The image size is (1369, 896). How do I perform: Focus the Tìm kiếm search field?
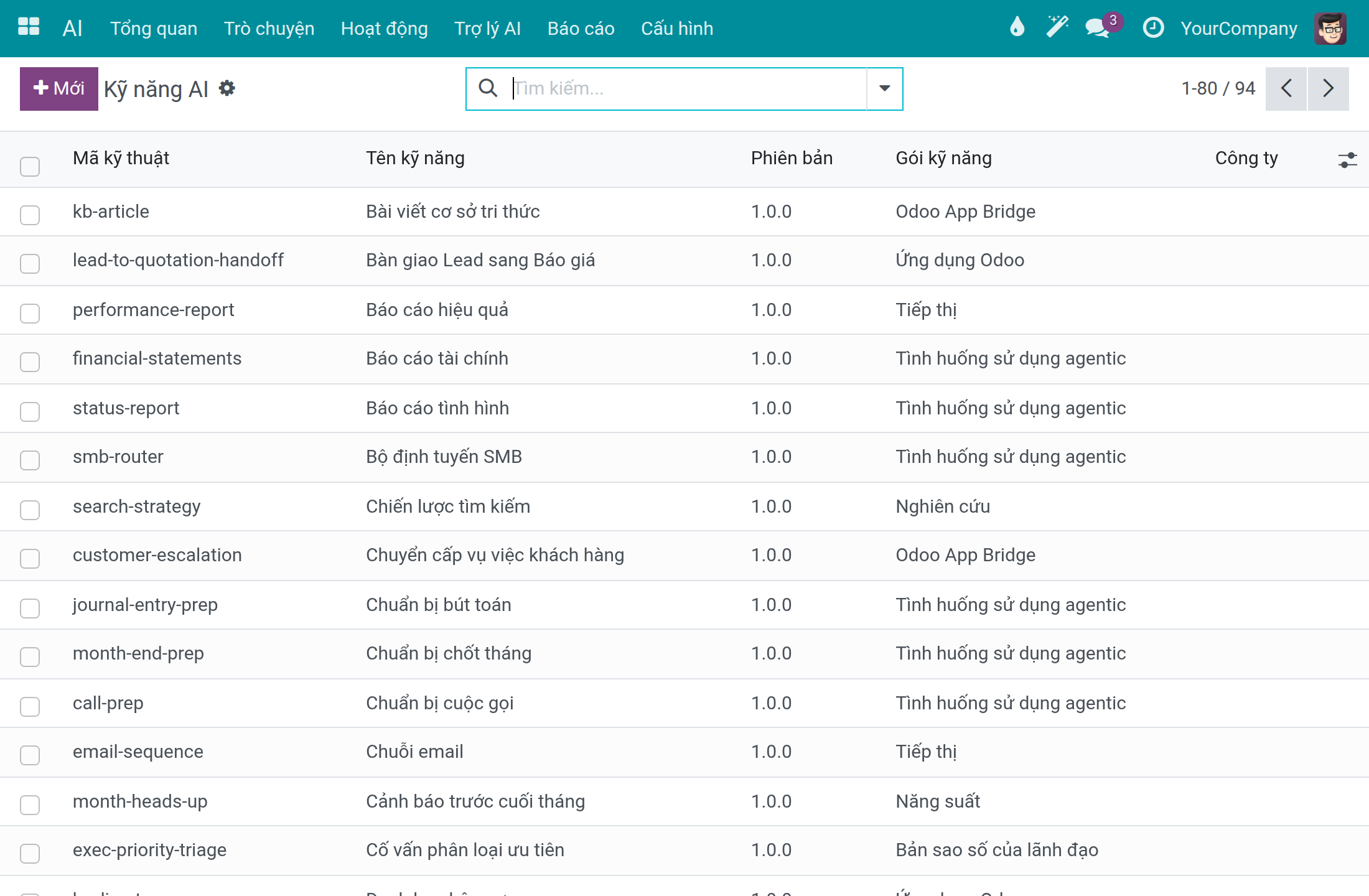(x=688, y=88)
